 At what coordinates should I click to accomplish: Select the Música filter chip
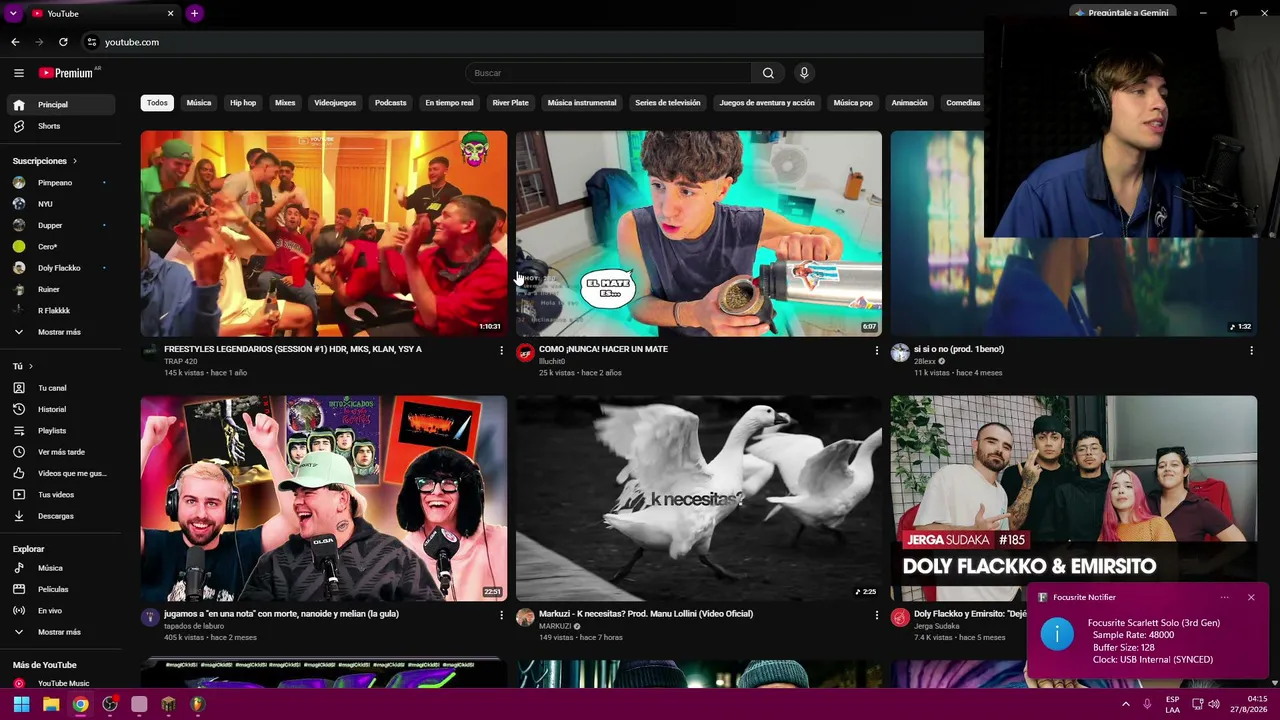(x=199, y=103)
